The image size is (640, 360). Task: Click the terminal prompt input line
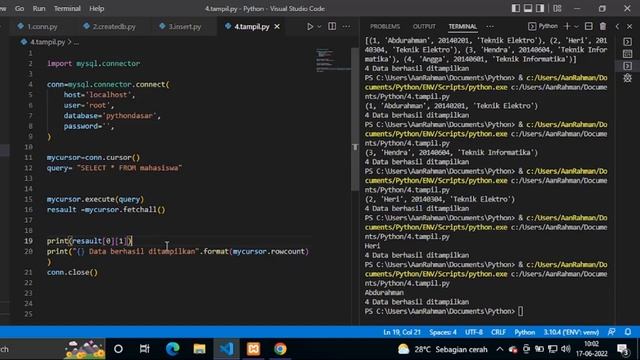point(444,311)
